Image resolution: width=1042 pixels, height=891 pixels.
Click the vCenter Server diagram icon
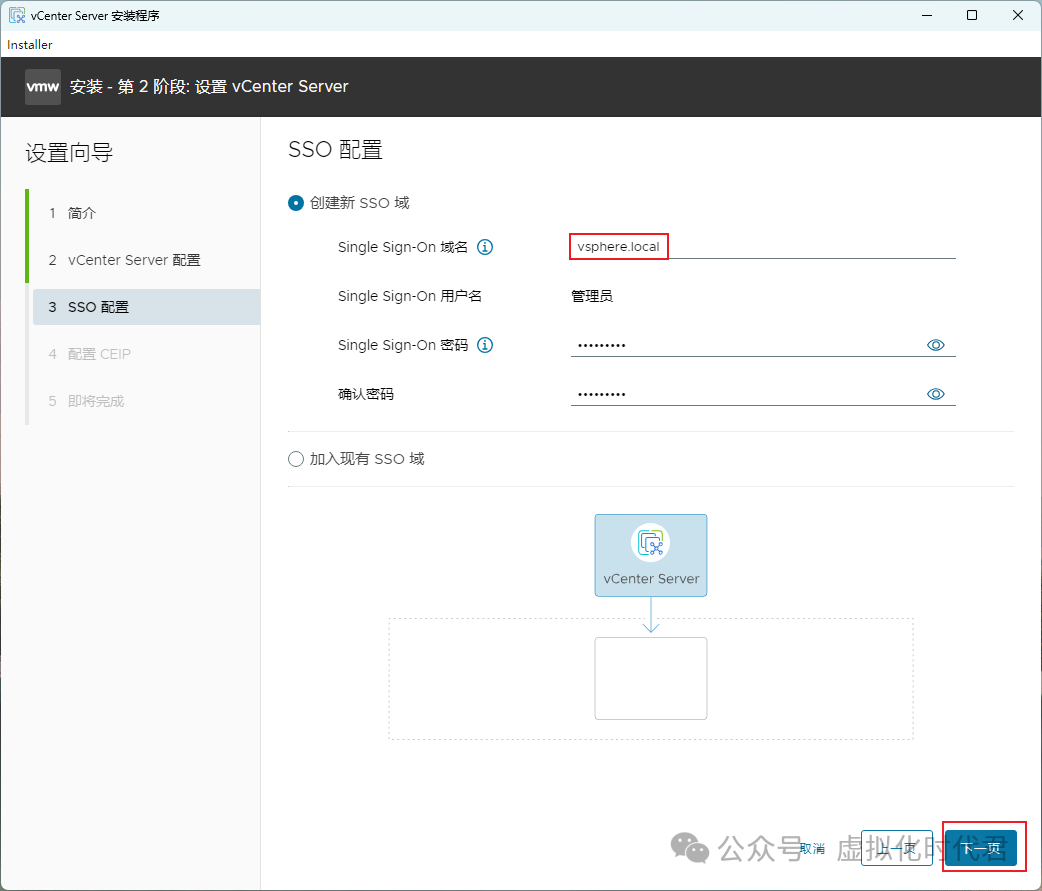tap(651, 543)
